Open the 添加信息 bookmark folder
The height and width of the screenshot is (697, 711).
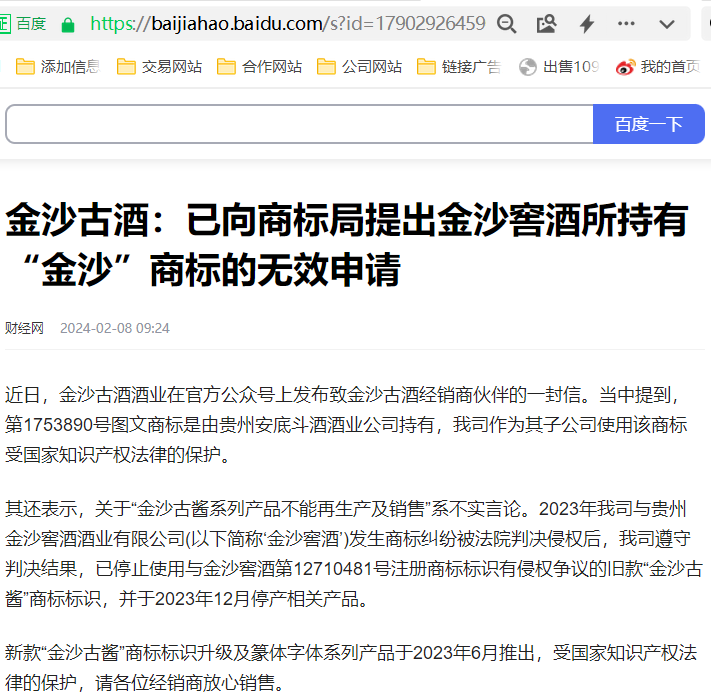(x=58, y=67)
